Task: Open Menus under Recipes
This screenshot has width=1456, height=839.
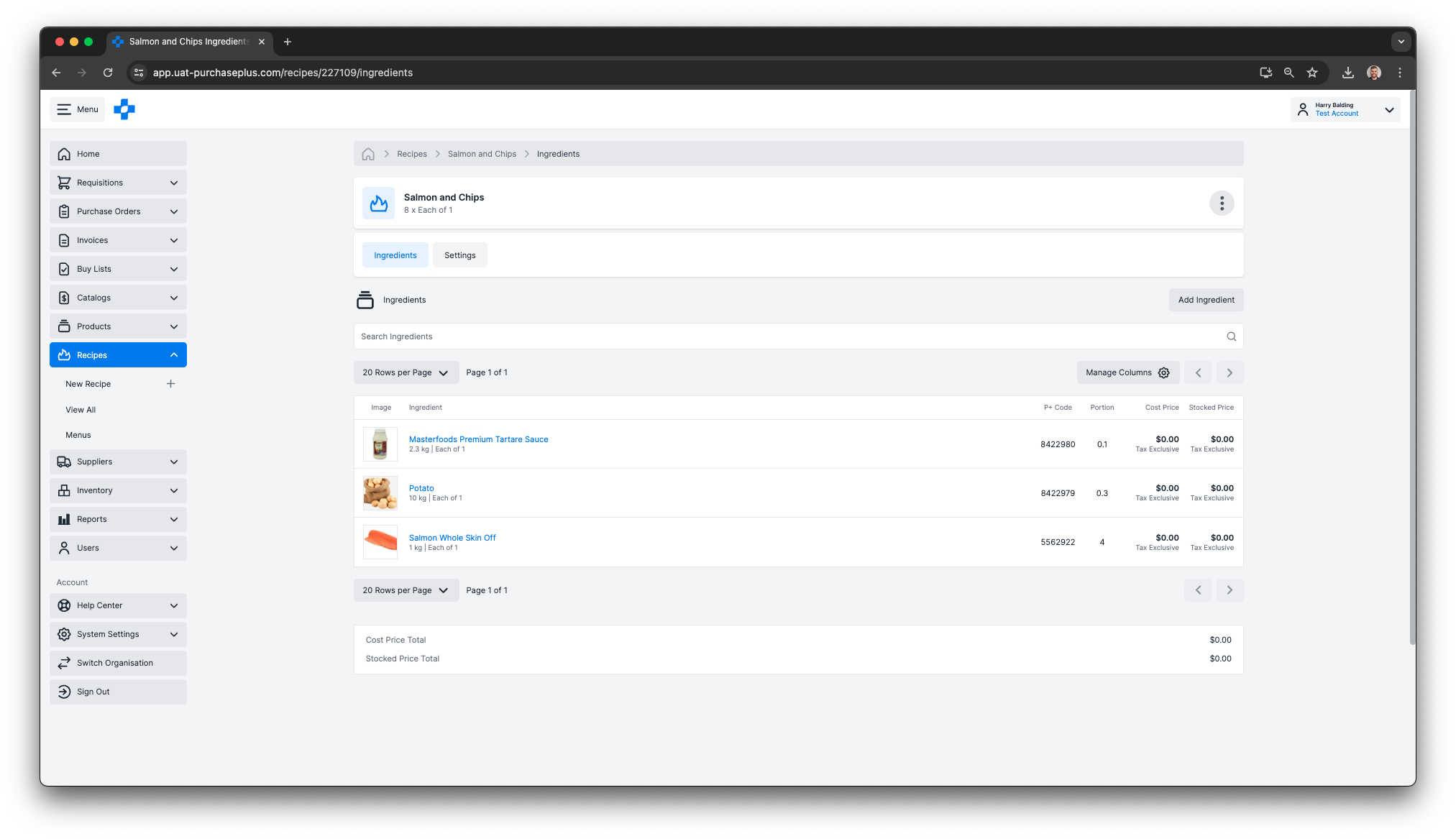Action: pyautogui.click(x=78, y=435)
